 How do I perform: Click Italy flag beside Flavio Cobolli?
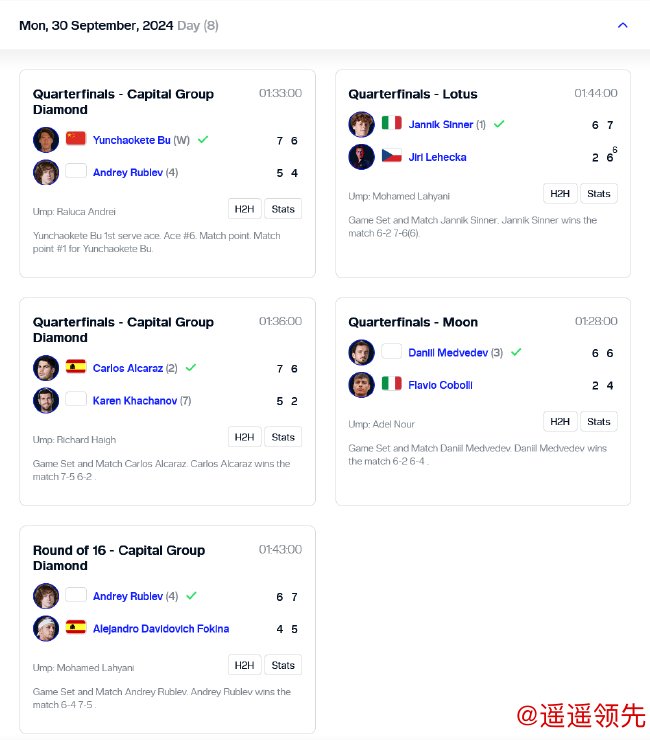(392, 384)
